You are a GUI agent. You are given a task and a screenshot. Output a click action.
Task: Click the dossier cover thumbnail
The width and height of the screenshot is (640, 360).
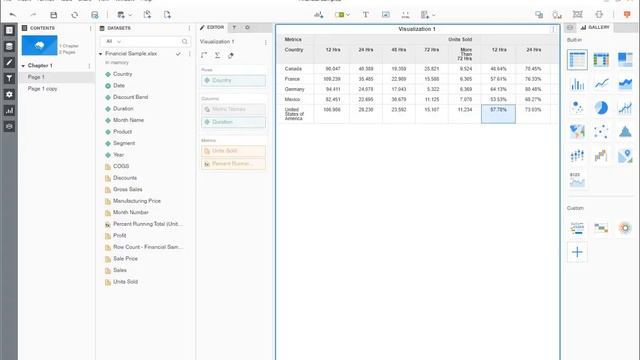point(39,45)
